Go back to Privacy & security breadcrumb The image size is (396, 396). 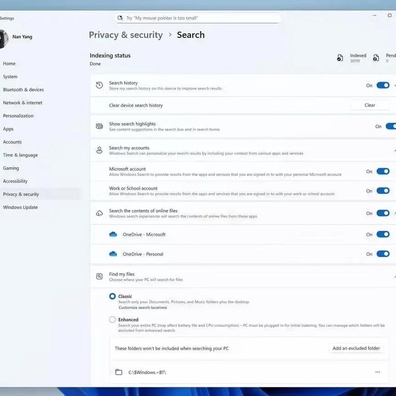point(126,35)
